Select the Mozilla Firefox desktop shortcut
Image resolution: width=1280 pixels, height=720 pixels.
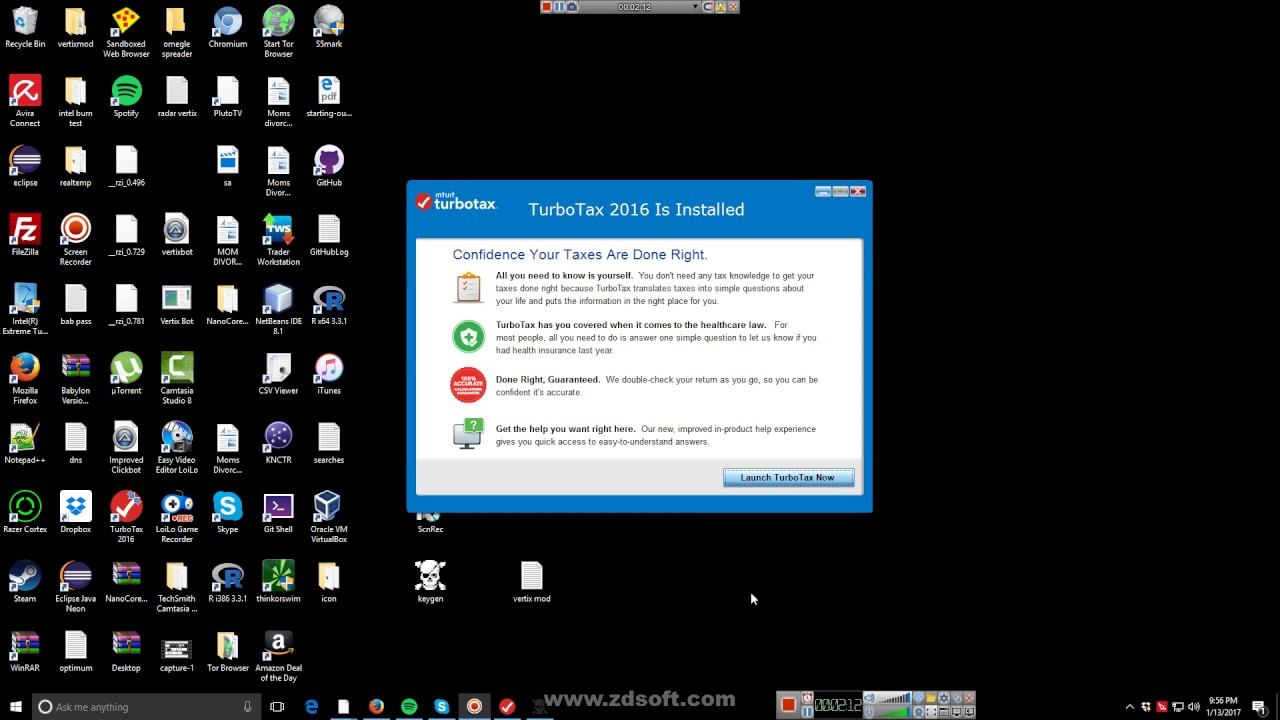[25, 378]
